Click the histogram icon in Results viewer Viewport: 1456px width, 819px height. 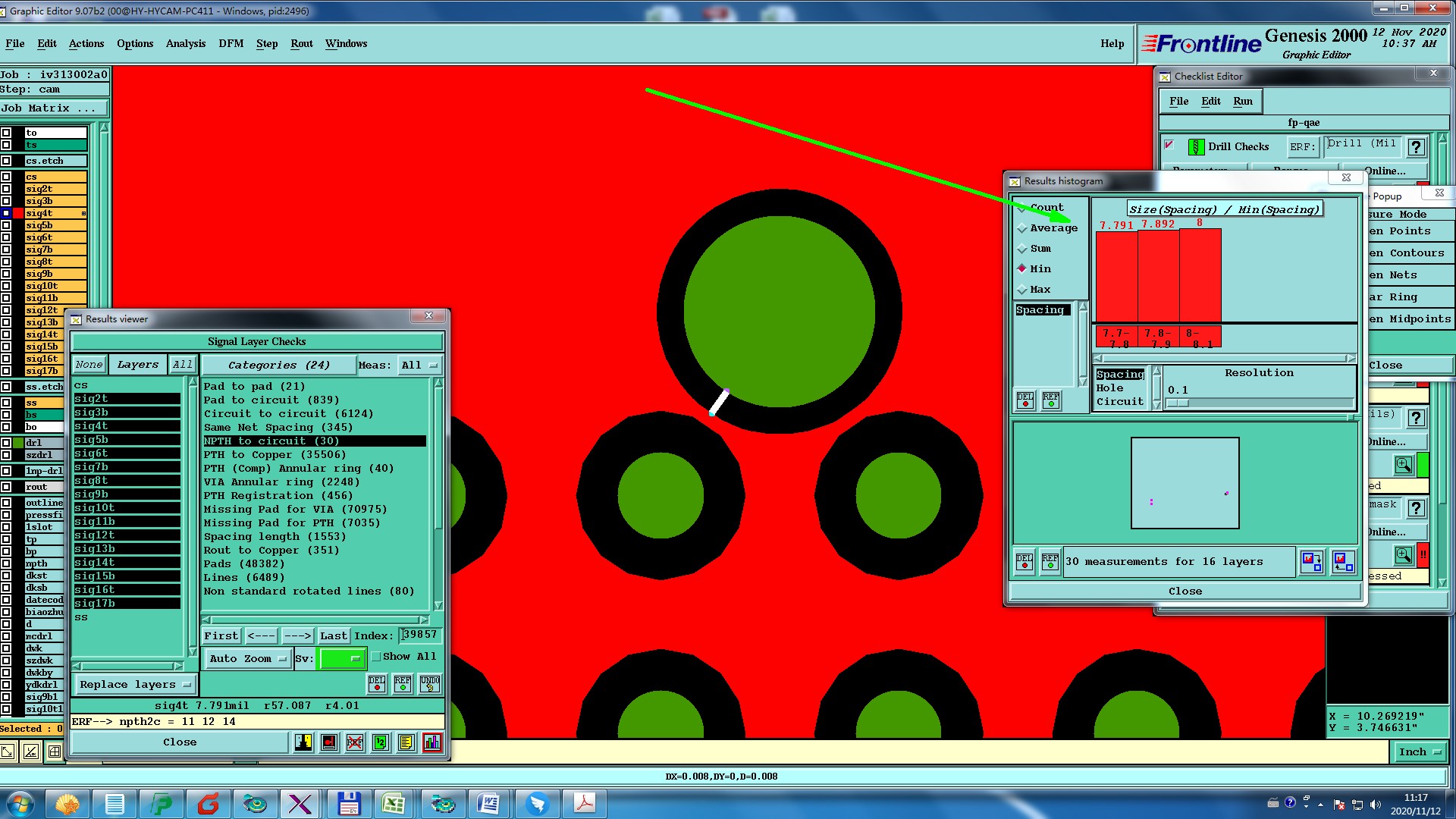coord(431,742)
